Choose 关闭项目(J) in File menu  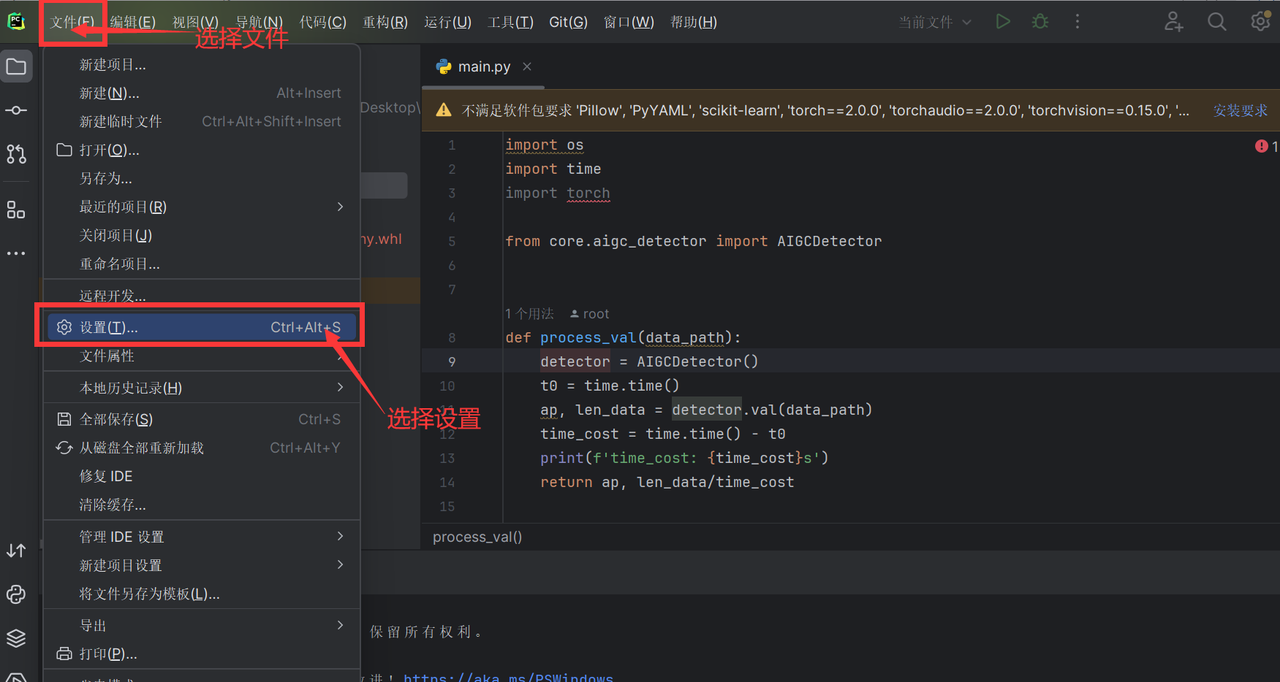pyautogui.click(x=202, y=235)
